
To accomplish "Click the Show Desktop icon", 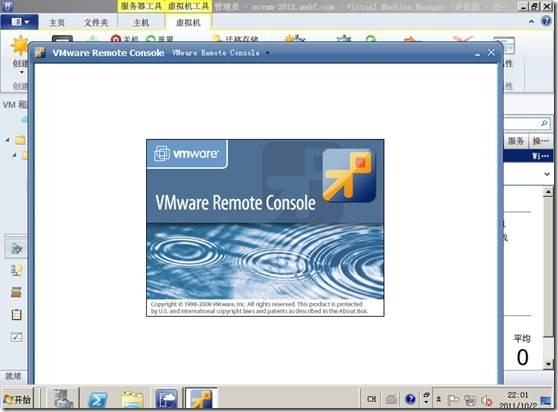I will [546, 400].
